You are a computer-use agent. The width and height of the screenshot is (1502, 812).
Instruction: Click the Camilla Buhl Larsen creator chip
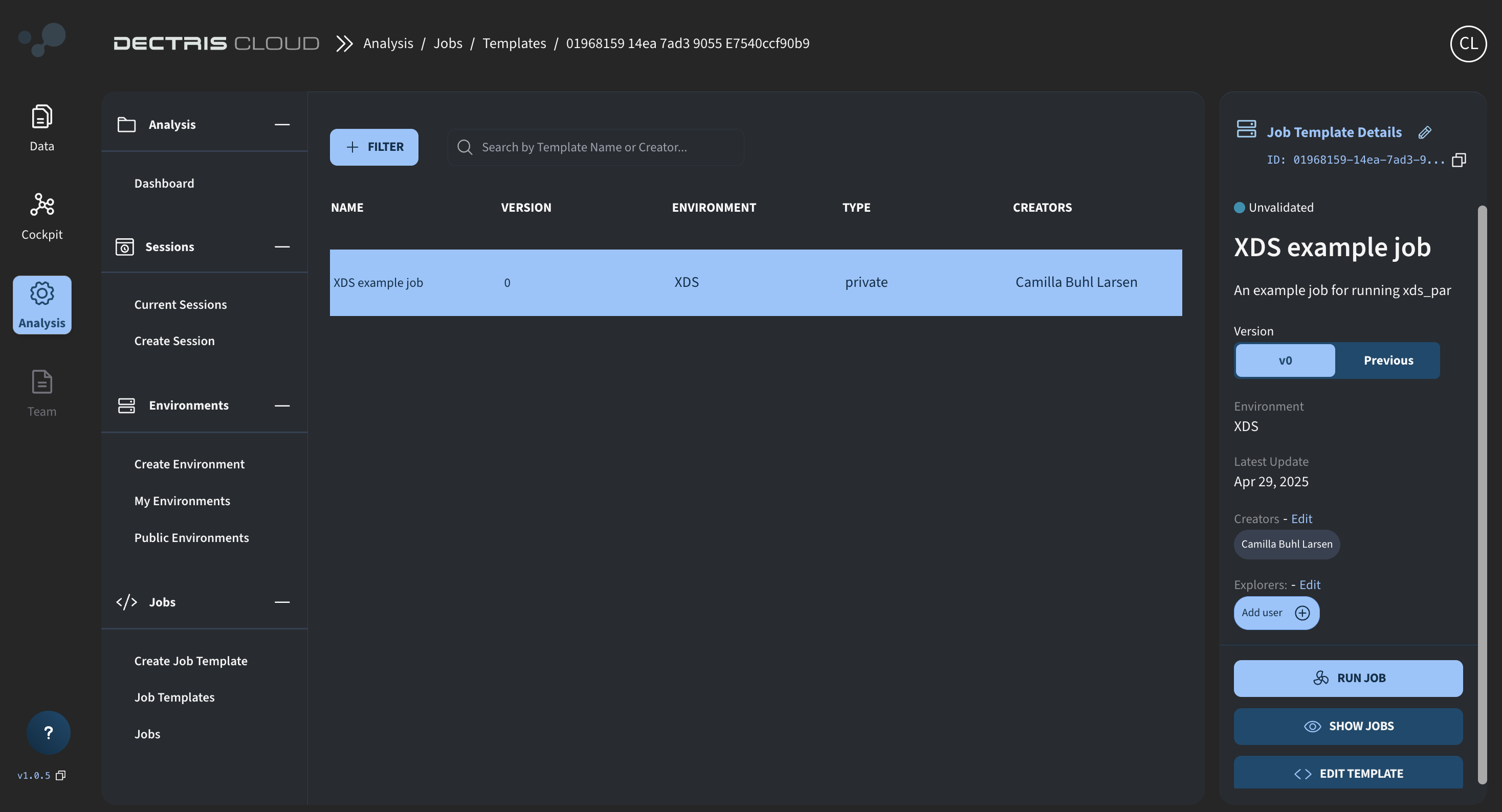click(x=1286, y=545)
